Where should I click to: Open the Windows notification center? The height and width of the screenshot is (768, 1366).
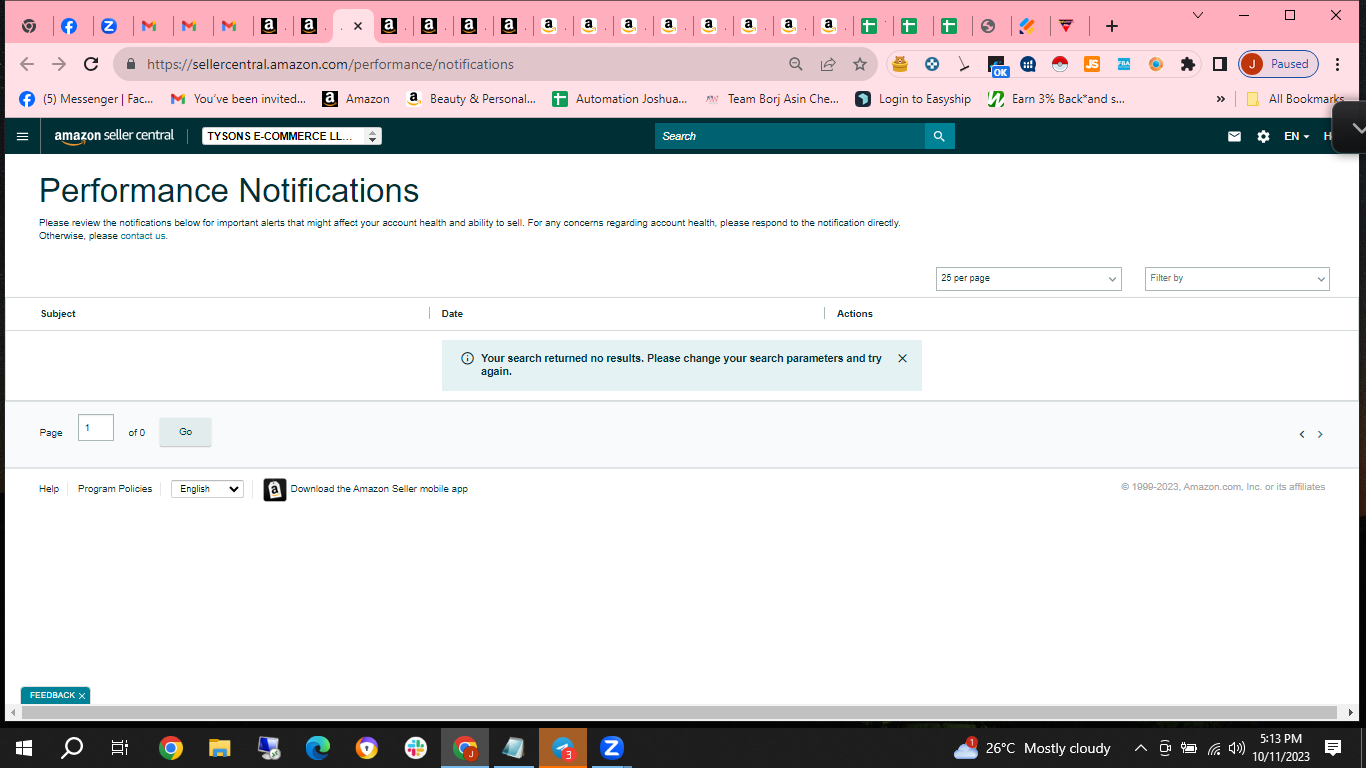[1333, 748]
